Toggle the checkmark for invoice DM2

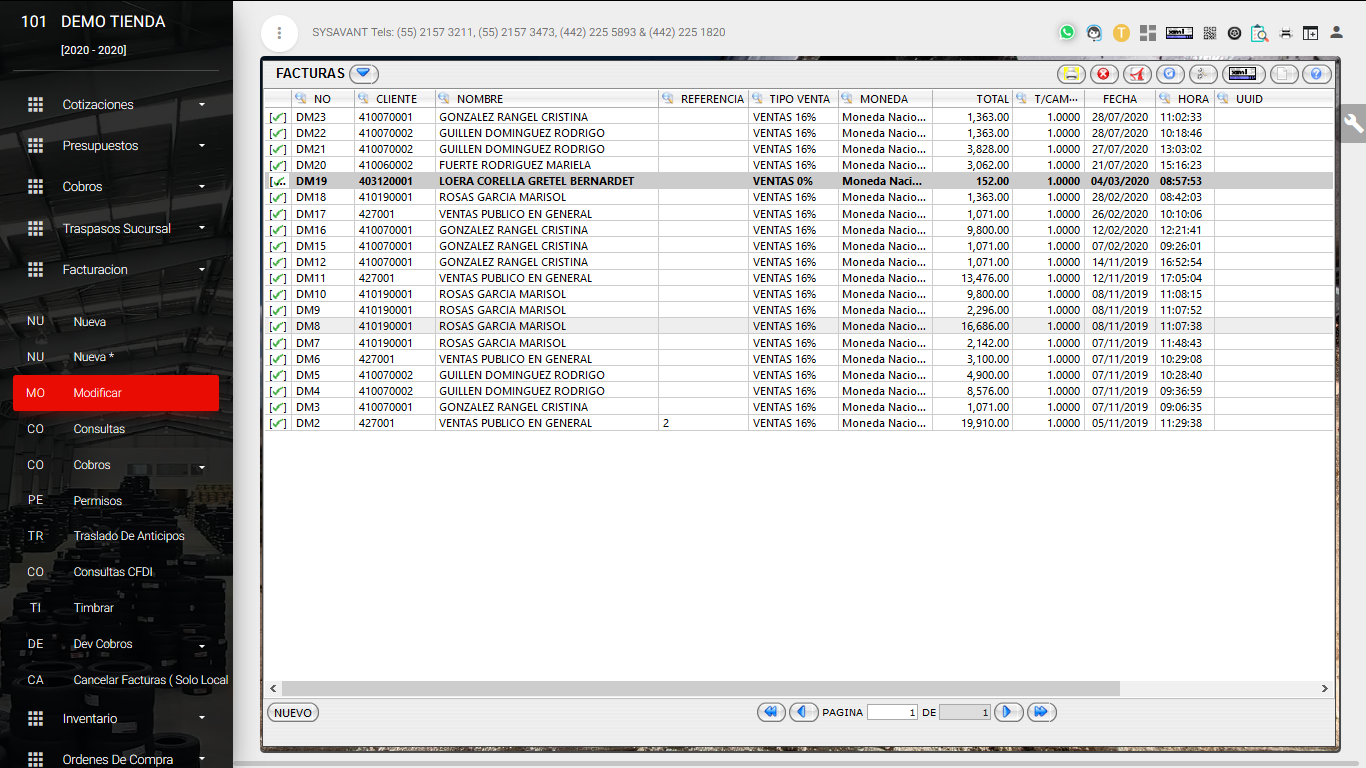(277, 423)
